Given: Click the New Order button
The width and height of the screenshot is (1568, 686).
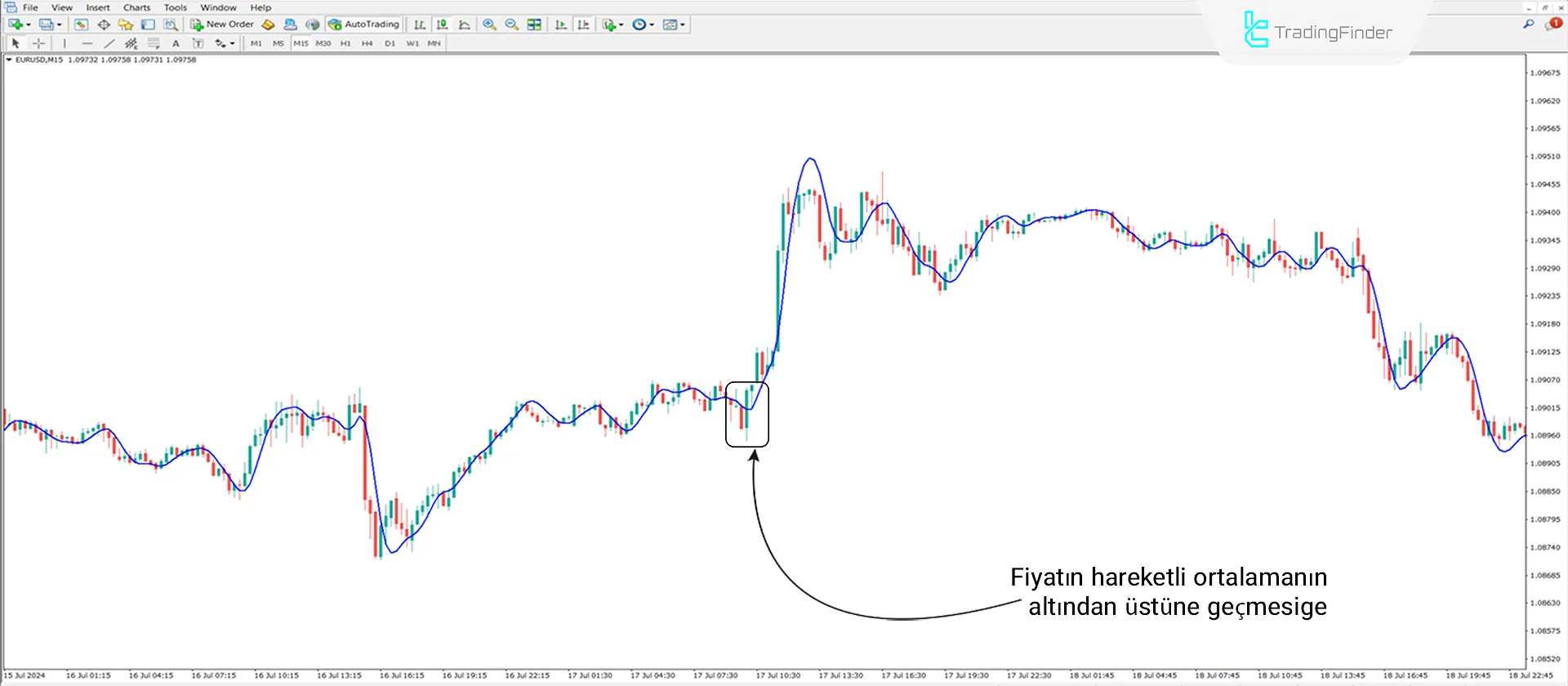Looking at the screenshot, I should point(222,24).
